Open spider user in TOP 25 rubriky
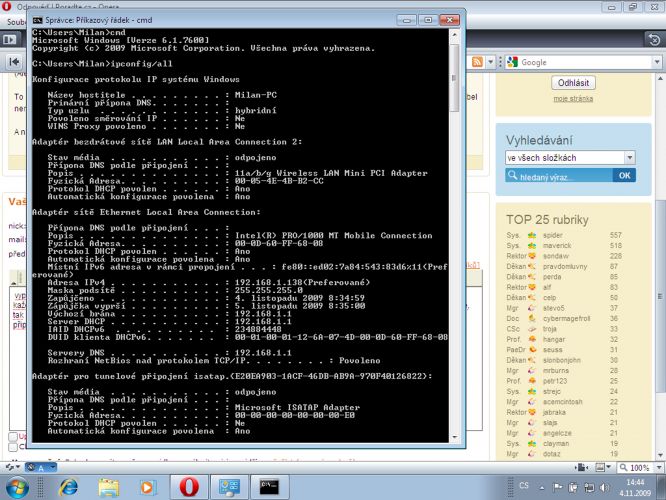 553,235
